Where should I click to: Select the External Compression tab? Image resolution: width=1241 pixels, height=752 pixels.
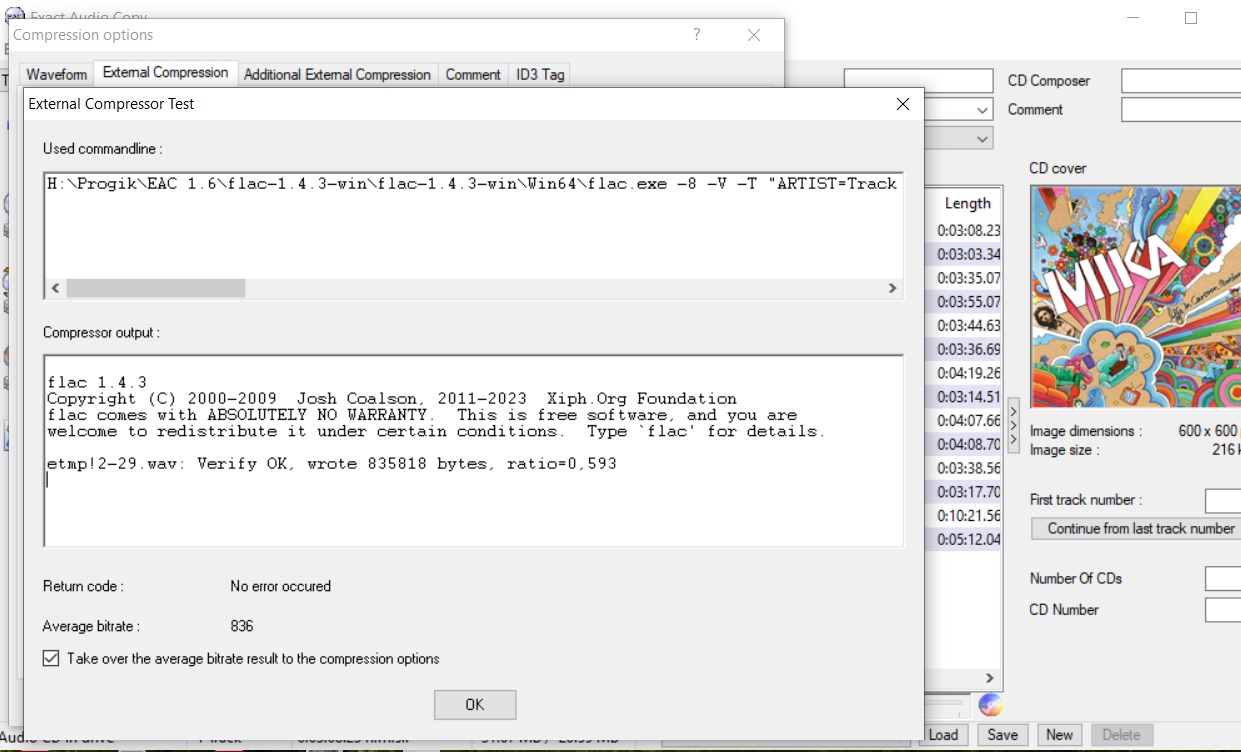tap(165, 73)
